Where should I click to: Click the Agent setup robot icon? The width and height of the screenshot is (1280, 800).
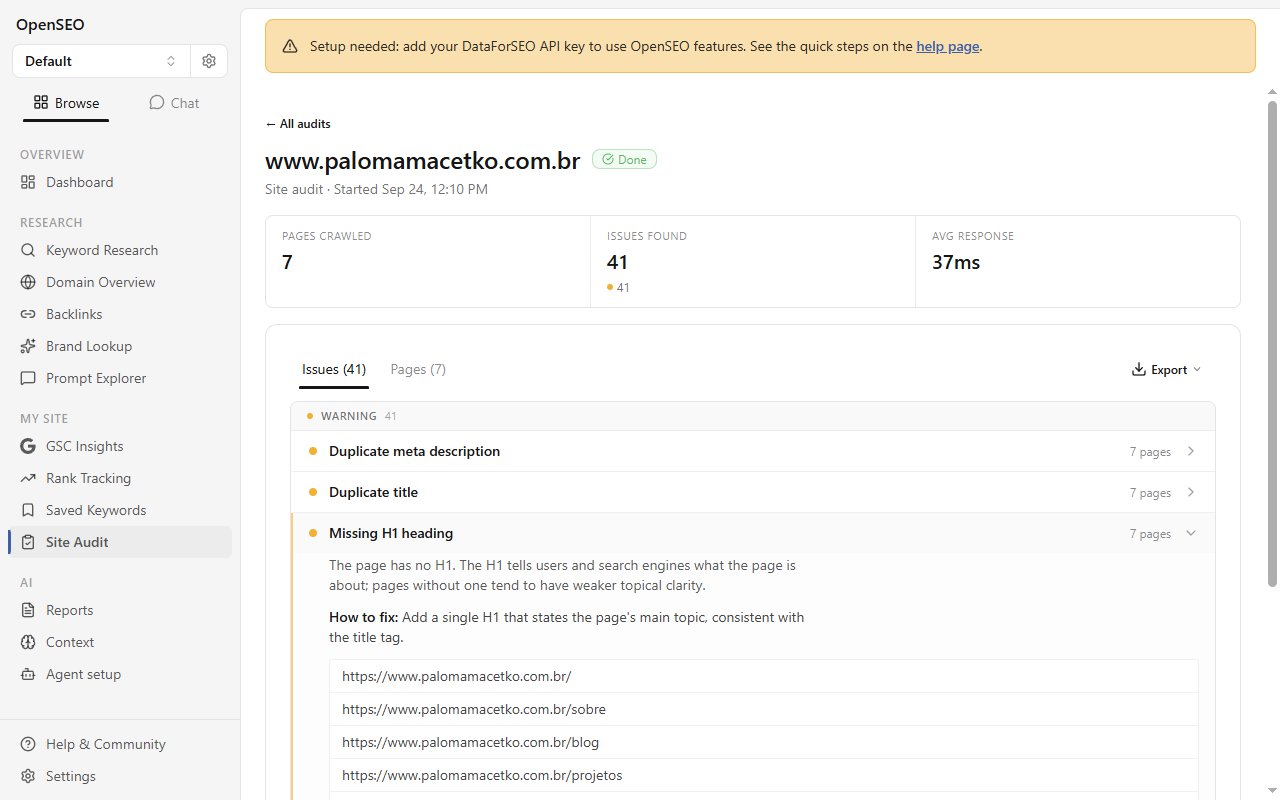pos(28,674)
